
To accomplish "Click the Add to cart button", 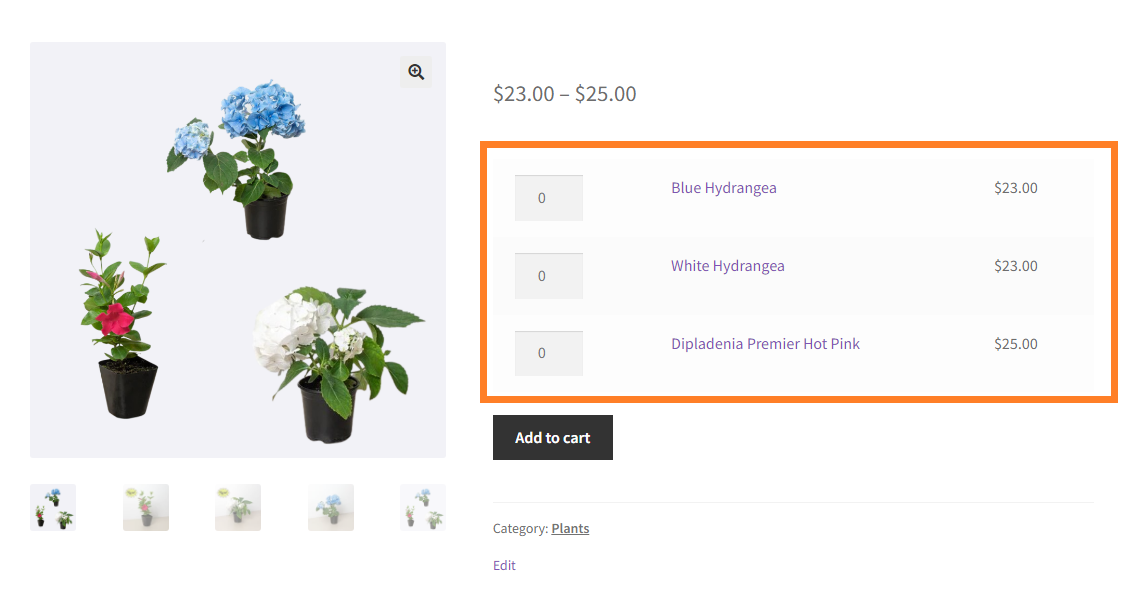I will [x=553, y=437].
